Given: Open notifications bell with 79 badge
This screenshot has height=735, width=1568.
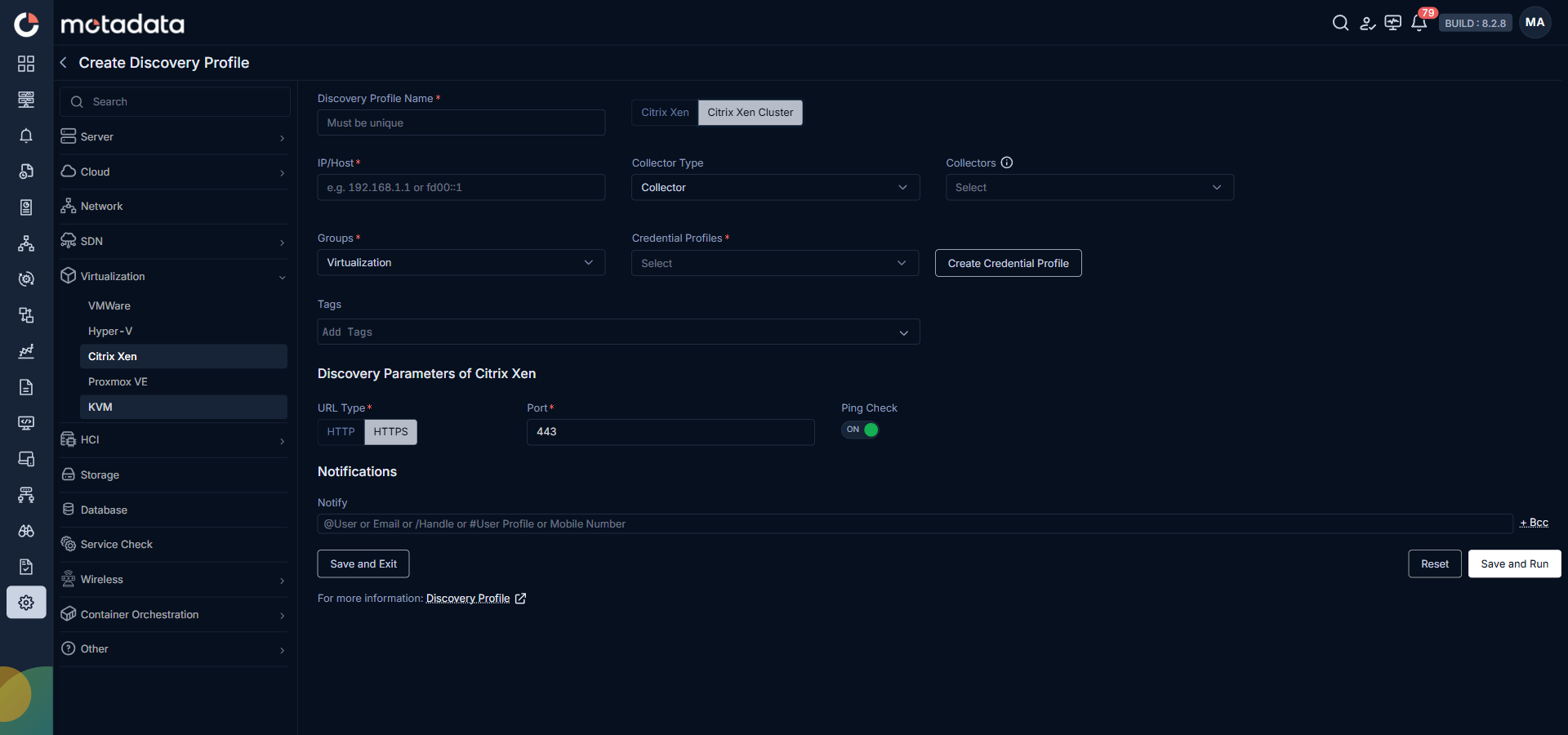Looking at the screenshot, I should tap(1419, 23).
